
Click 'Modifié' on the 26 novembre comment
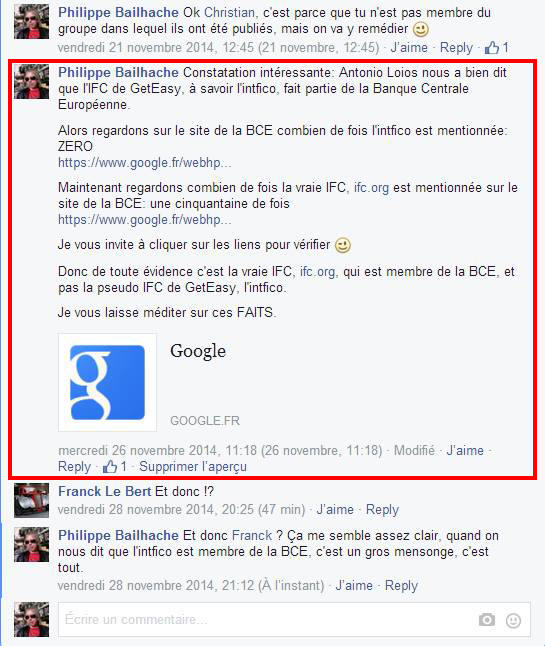(414, 450)
